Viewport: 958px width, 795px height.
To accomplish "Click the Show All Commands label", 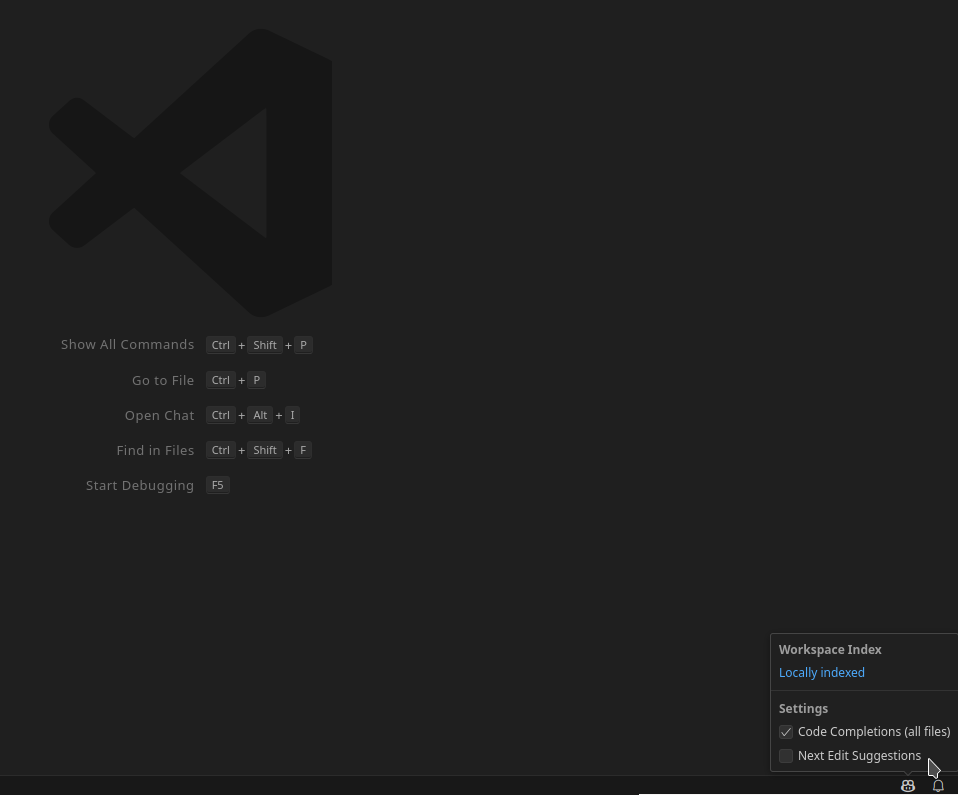I will (x=127, y=345).
